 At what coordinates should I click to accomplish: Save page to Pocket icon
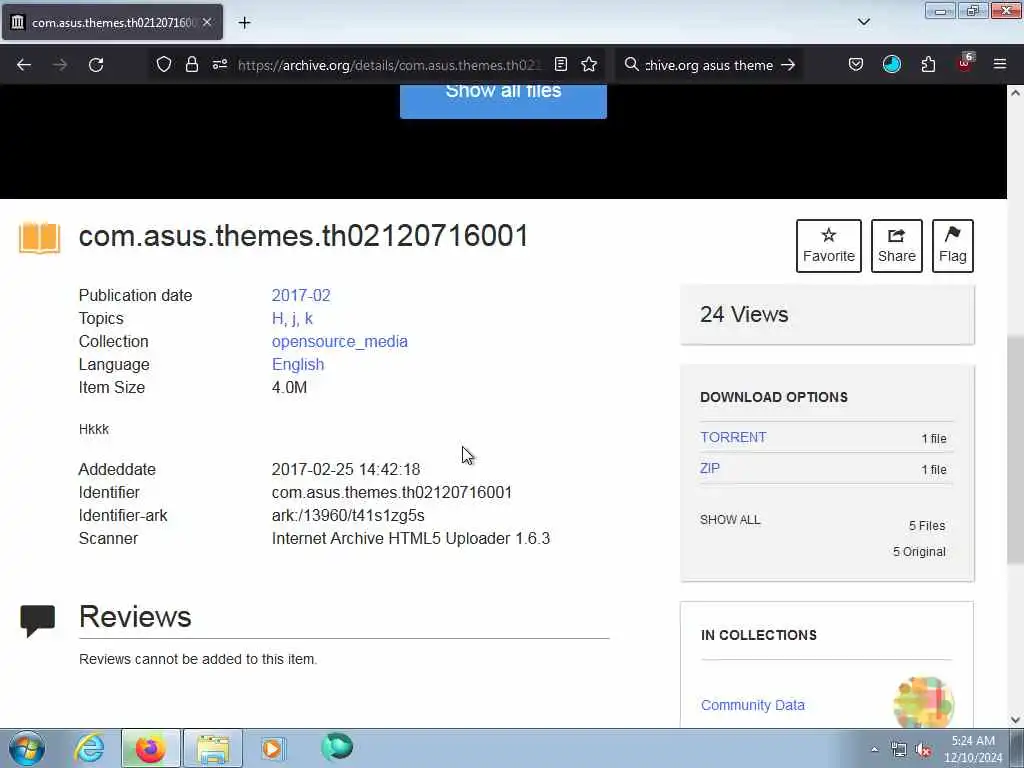[856, 64]
